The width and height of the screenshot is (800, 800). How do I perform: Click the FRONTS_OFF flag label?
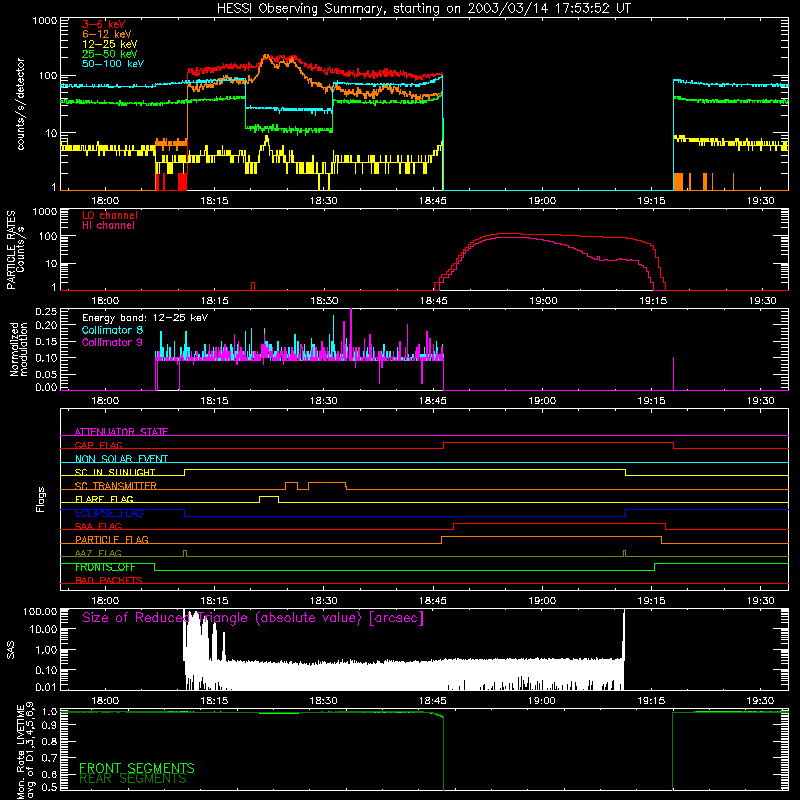tap(105, 567)
